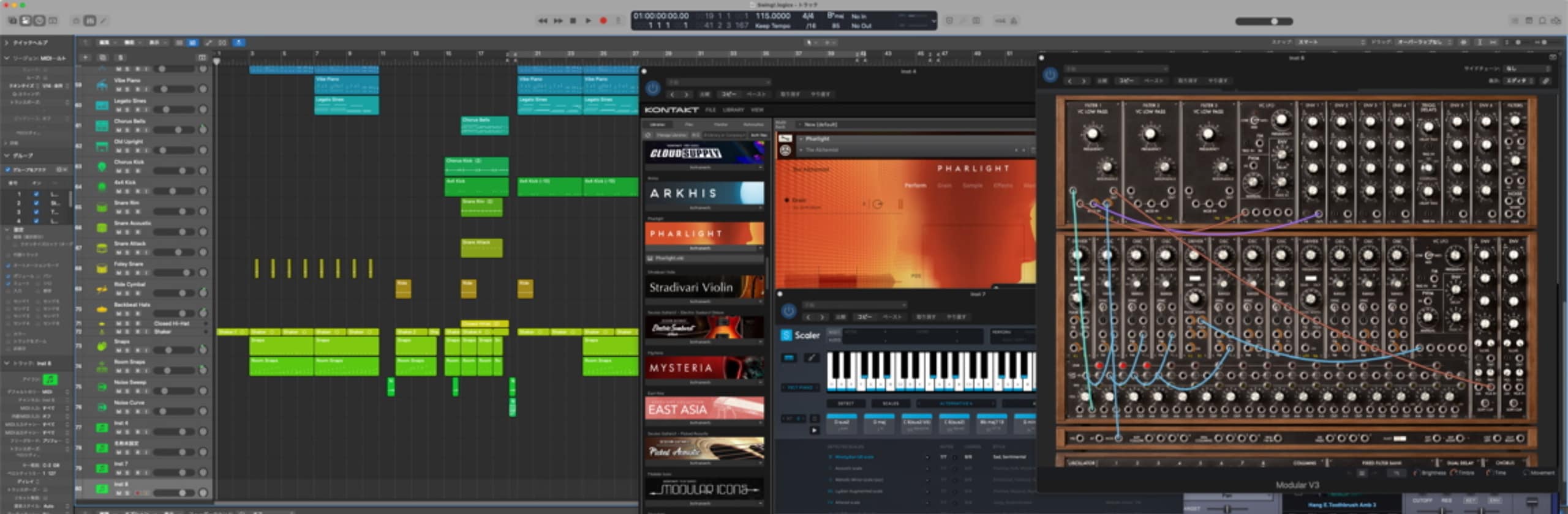Image resolution: width=1568 pixels, height=514 pixels.
Task: Select the Chorus Bells track icon
Action: [x=102, y=125]
